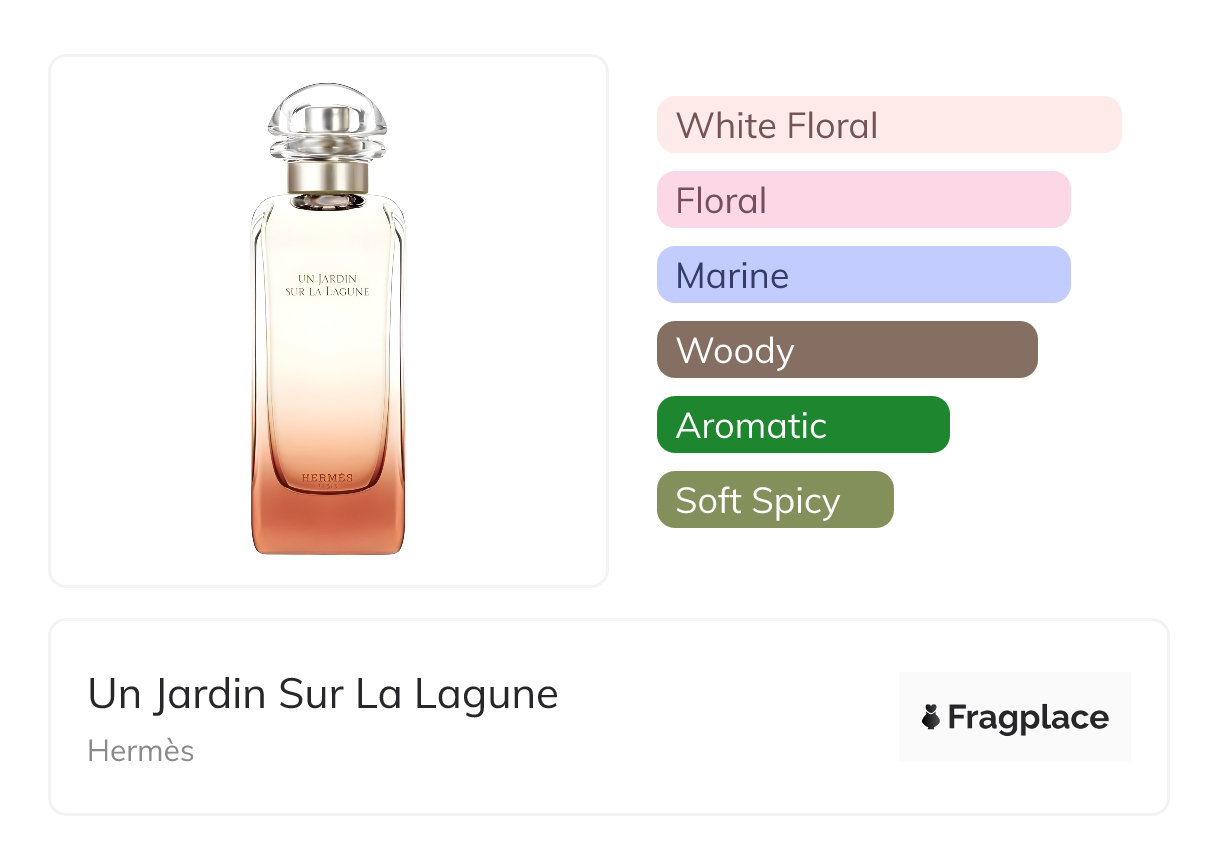1218x864 pixels.
Task: Select the pink Floral accord bar
Action: 864,200
